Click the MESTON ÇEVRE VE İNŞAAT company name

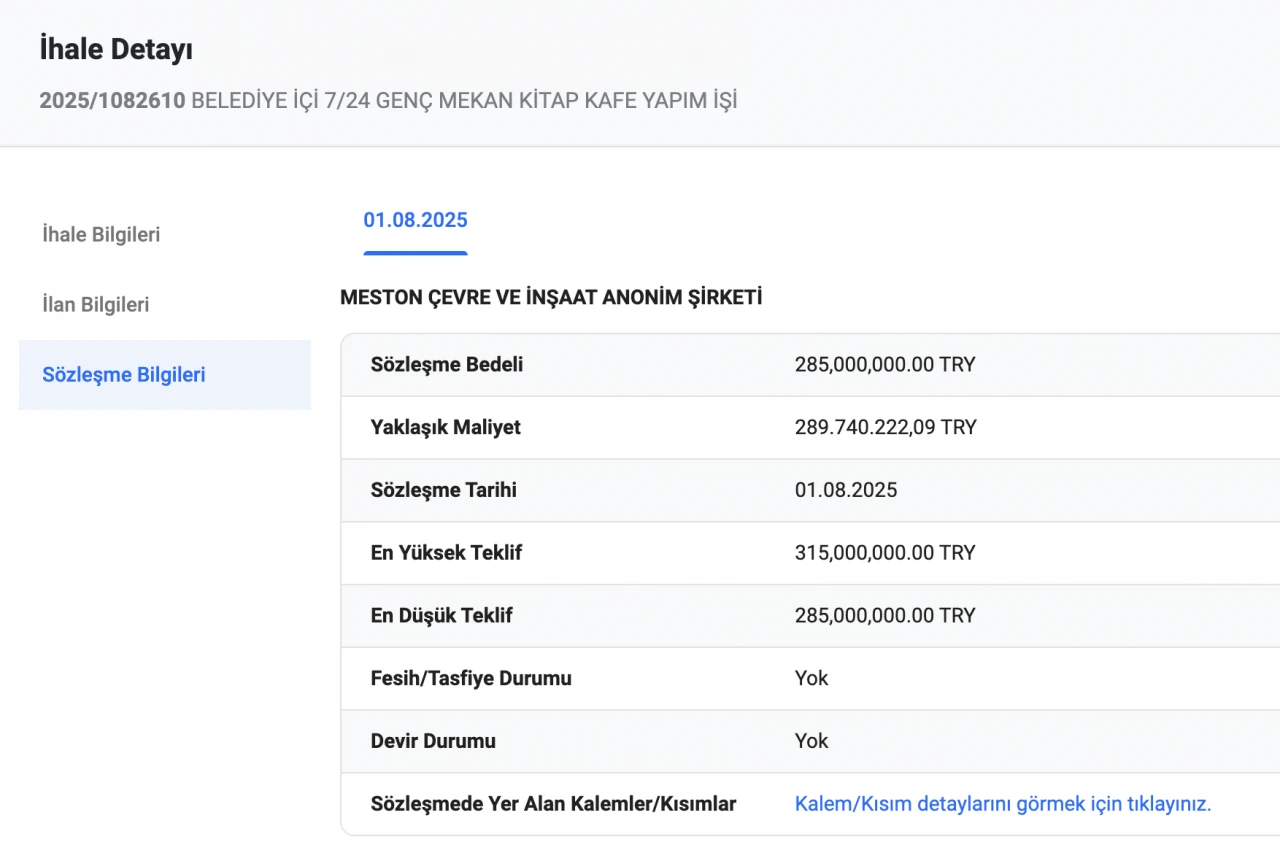coord(551,298)
